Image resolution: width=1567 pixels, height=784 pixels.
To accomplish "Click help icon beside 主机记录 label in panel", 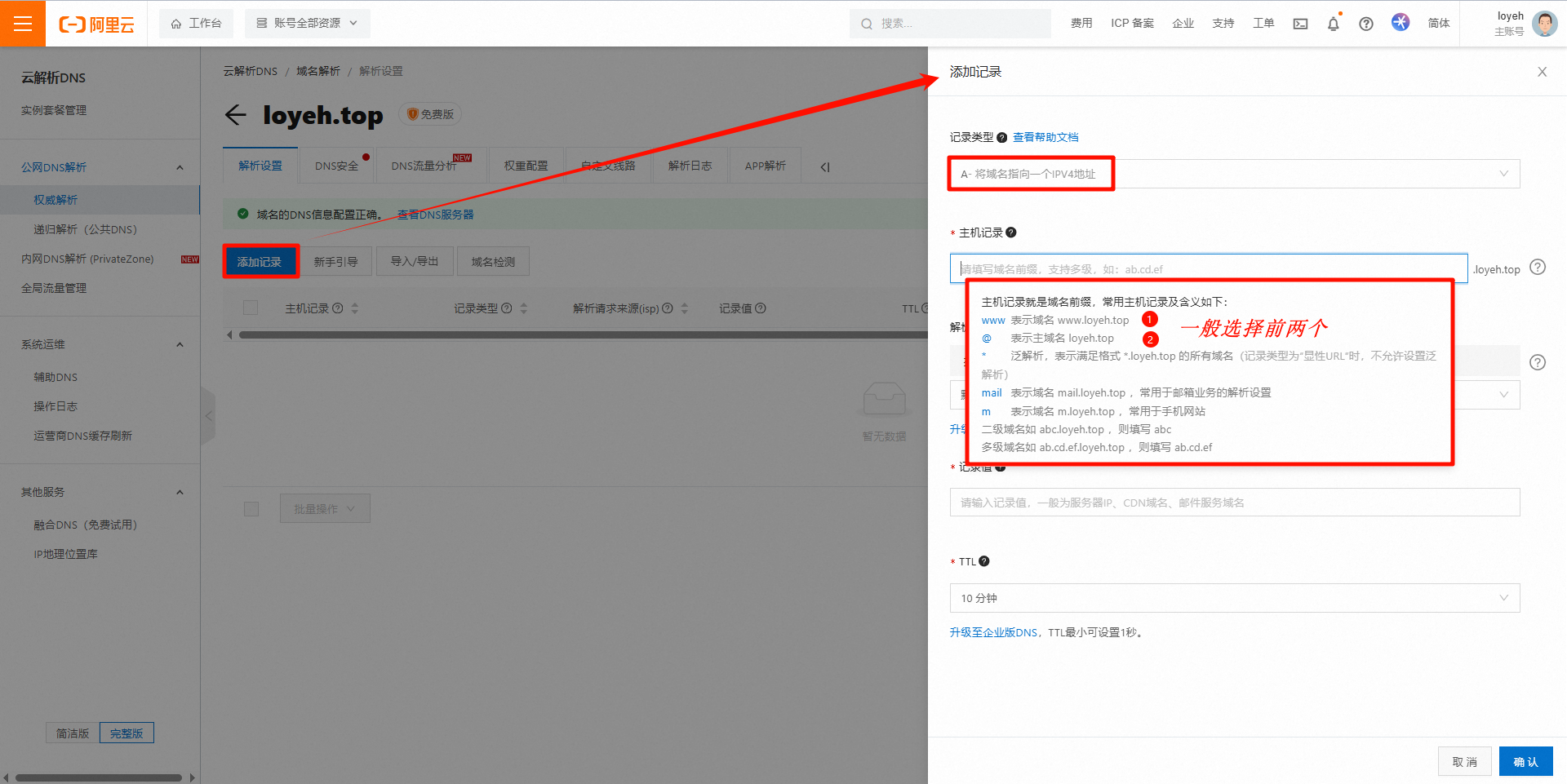I will 1011,233.
